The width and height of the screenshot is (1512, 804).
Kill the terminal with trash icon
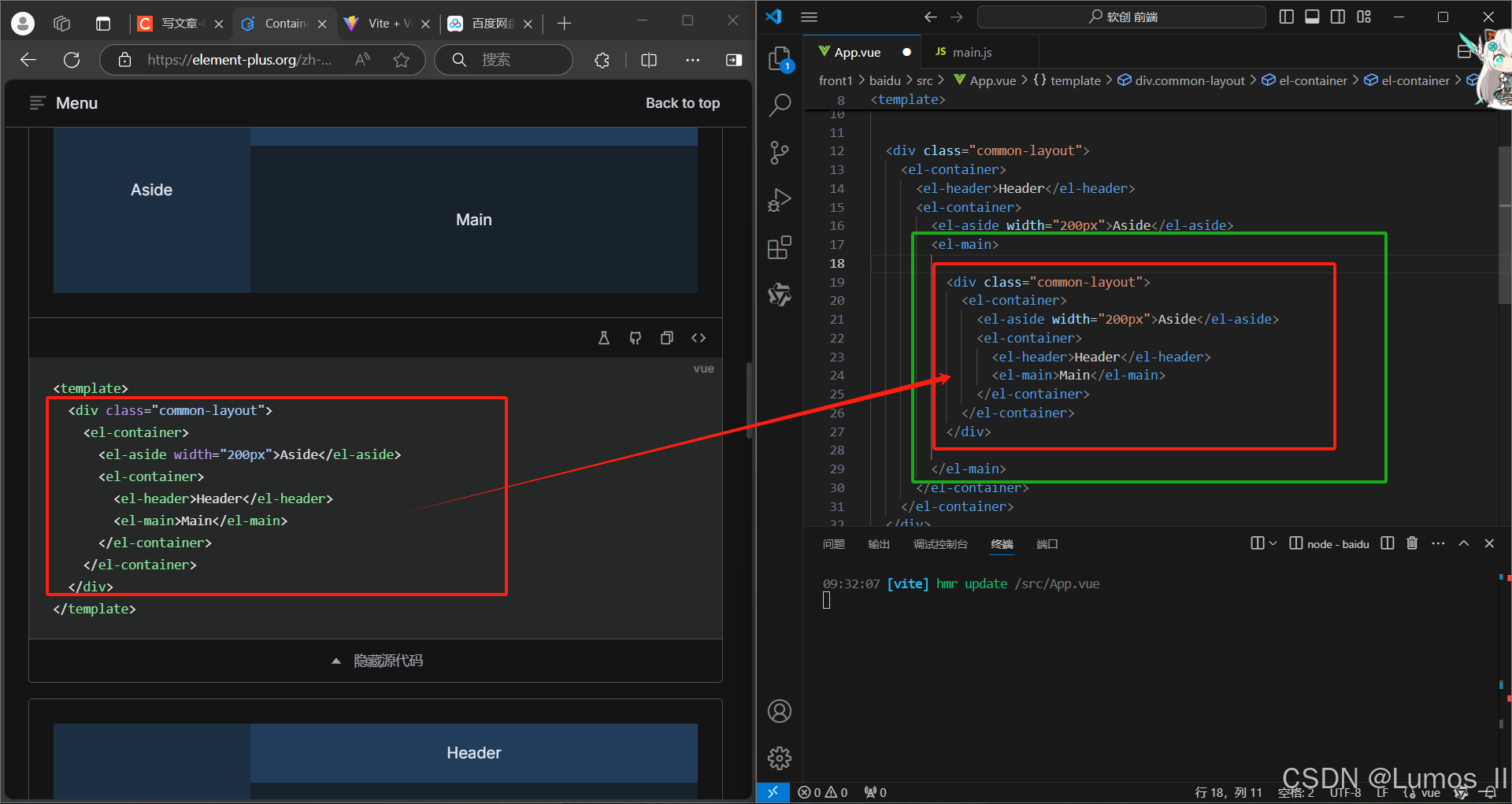point(1412,543)
